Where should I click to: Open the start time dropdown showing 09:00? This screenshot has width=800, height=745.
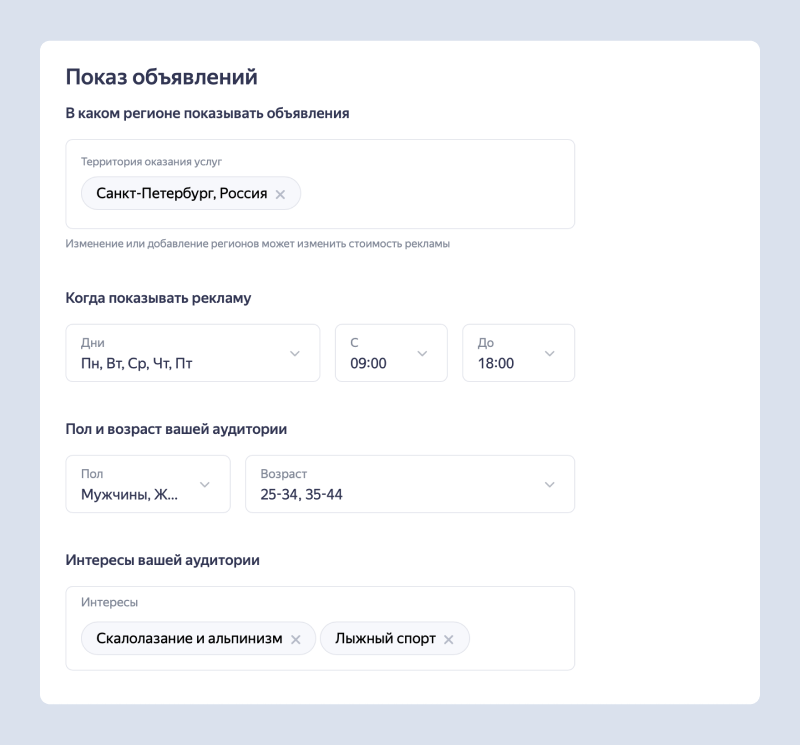pos(380,353)
